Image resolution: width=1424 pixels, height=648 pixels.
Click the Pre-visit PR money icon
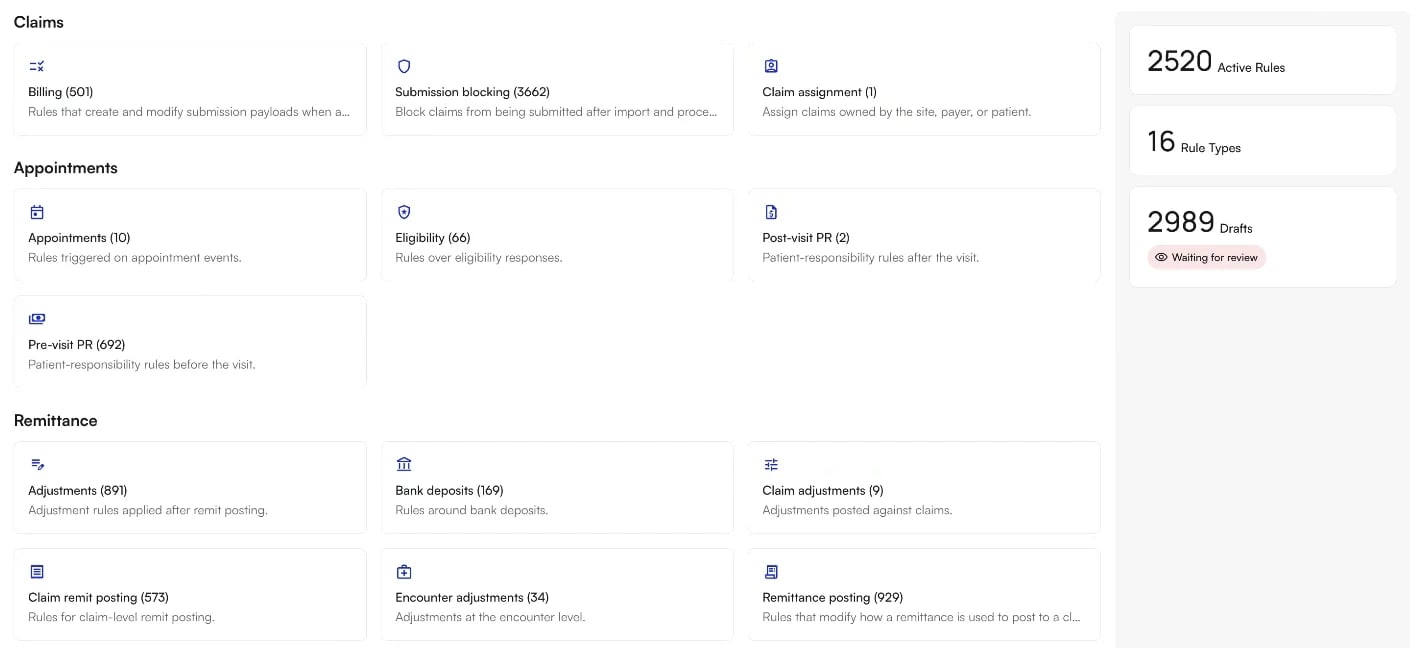pos(37,319)
